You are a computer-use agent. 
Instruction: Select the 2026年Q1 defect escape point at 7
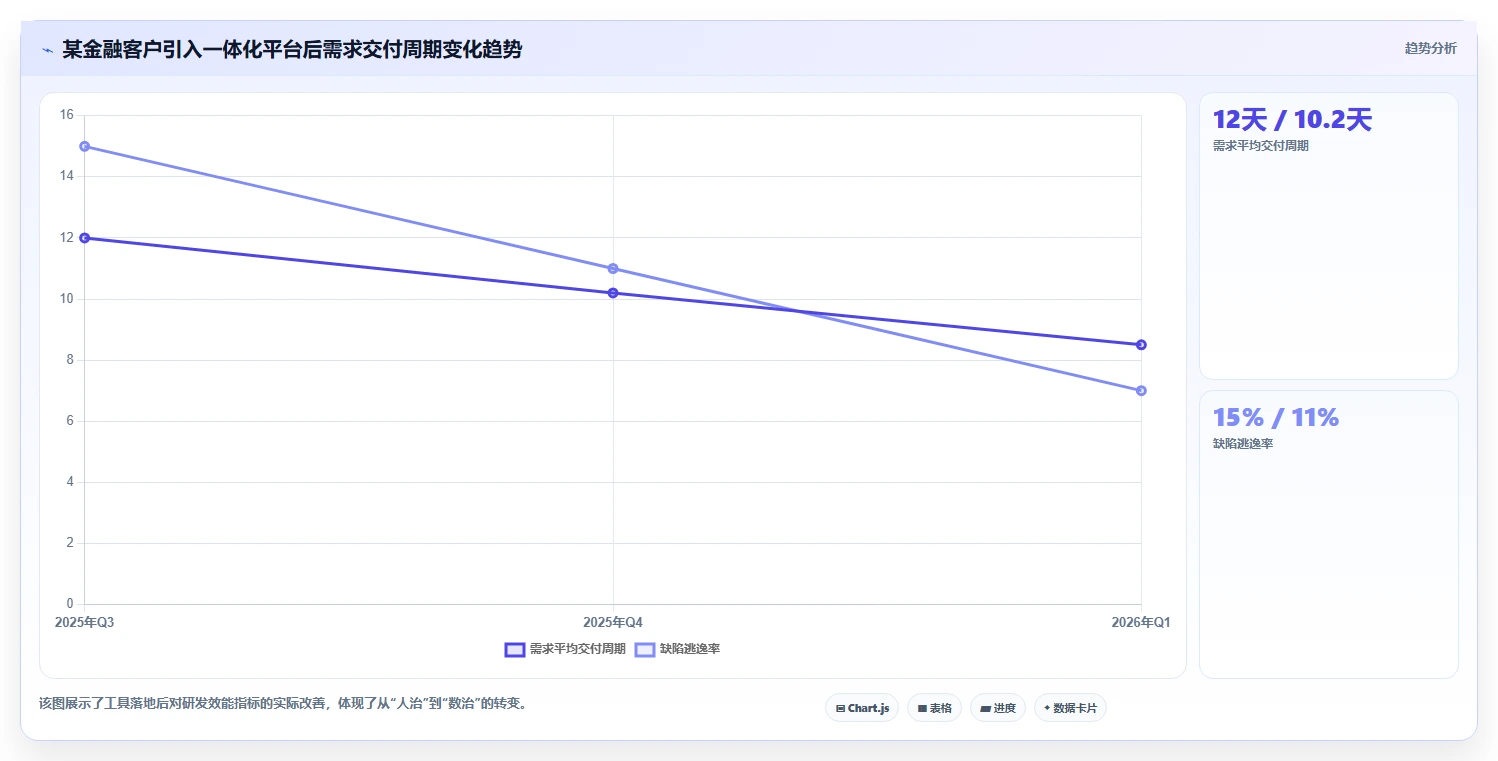(1141, 391)
